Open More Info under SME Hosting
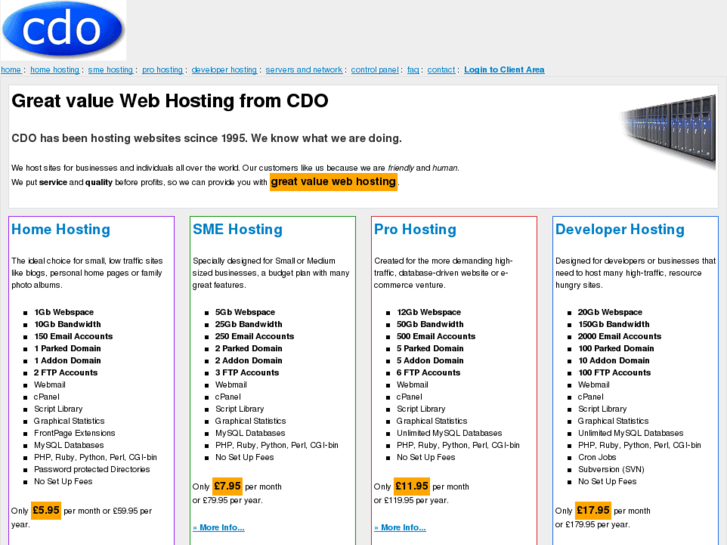This screenshot has width=727, height=545. [x=218, y=527]
